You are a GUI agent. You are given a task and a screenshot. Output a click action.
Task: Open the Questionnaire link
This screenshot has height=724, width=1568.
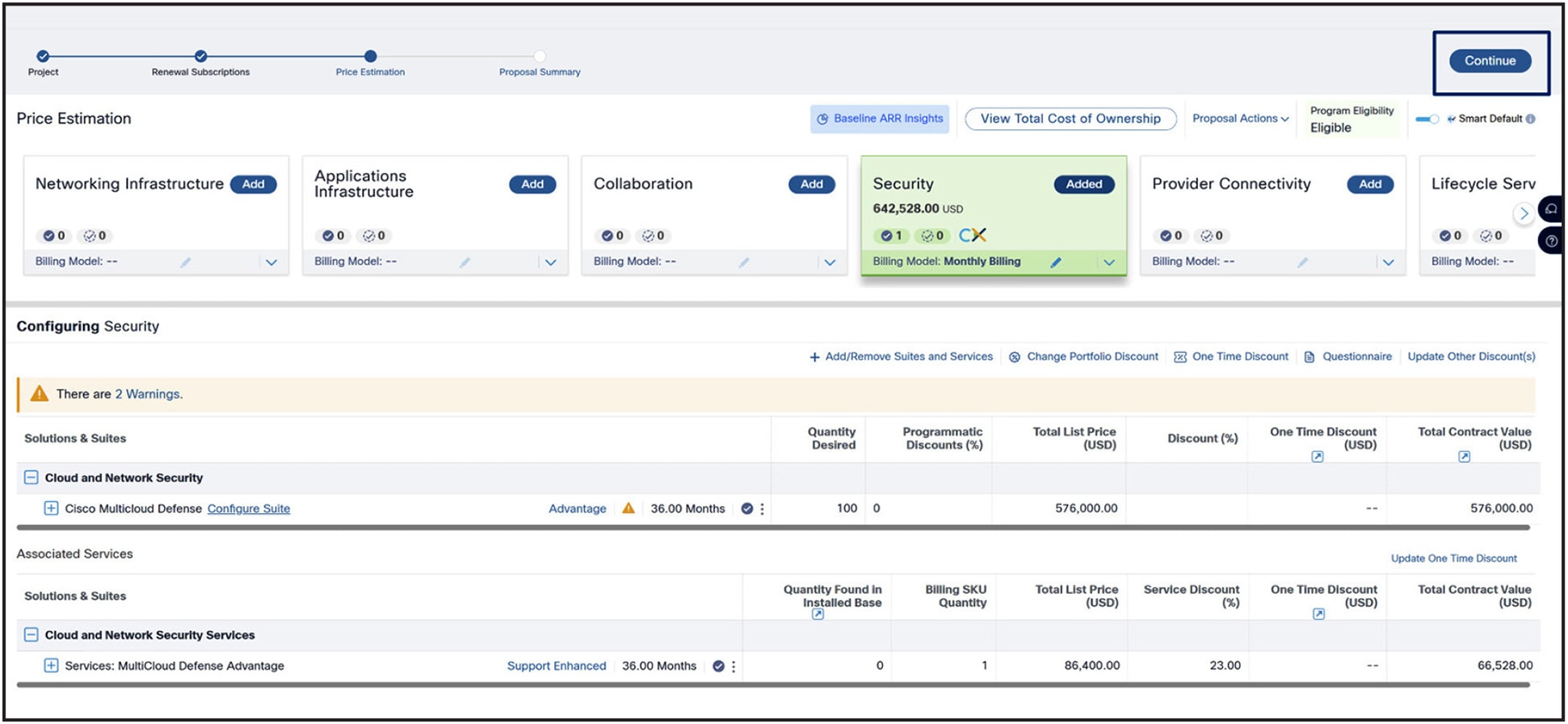(1348, 356)
